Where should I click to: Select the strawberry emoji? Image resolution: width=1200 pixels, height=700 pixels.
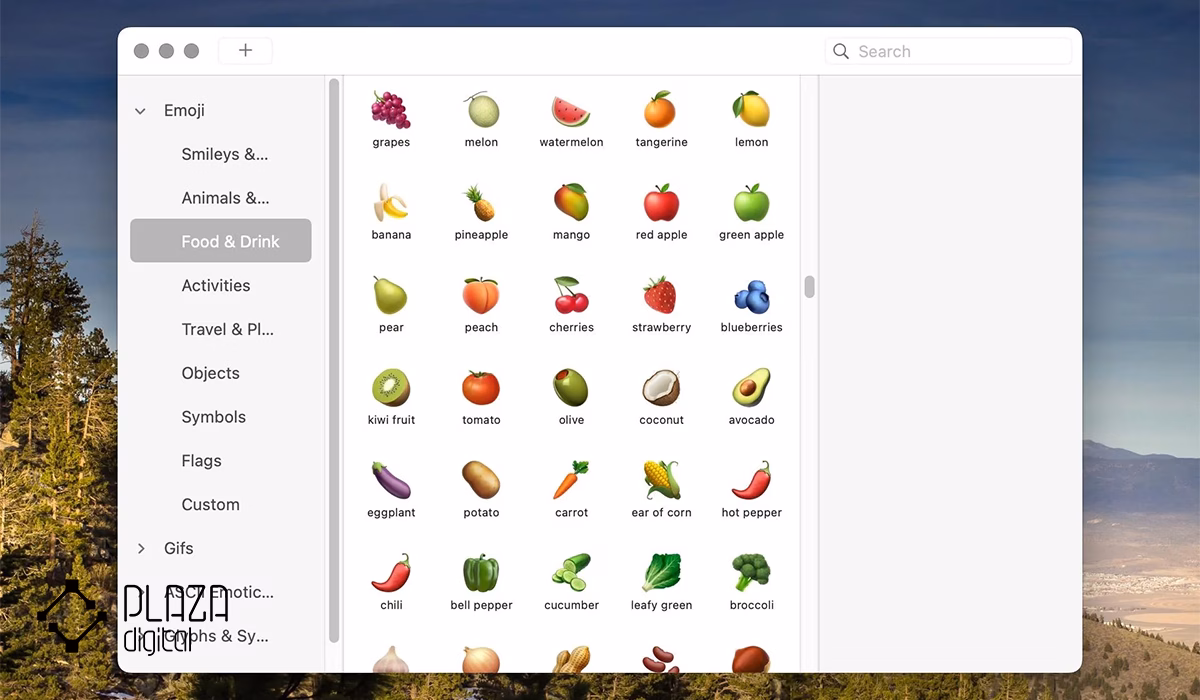point(661,295)
